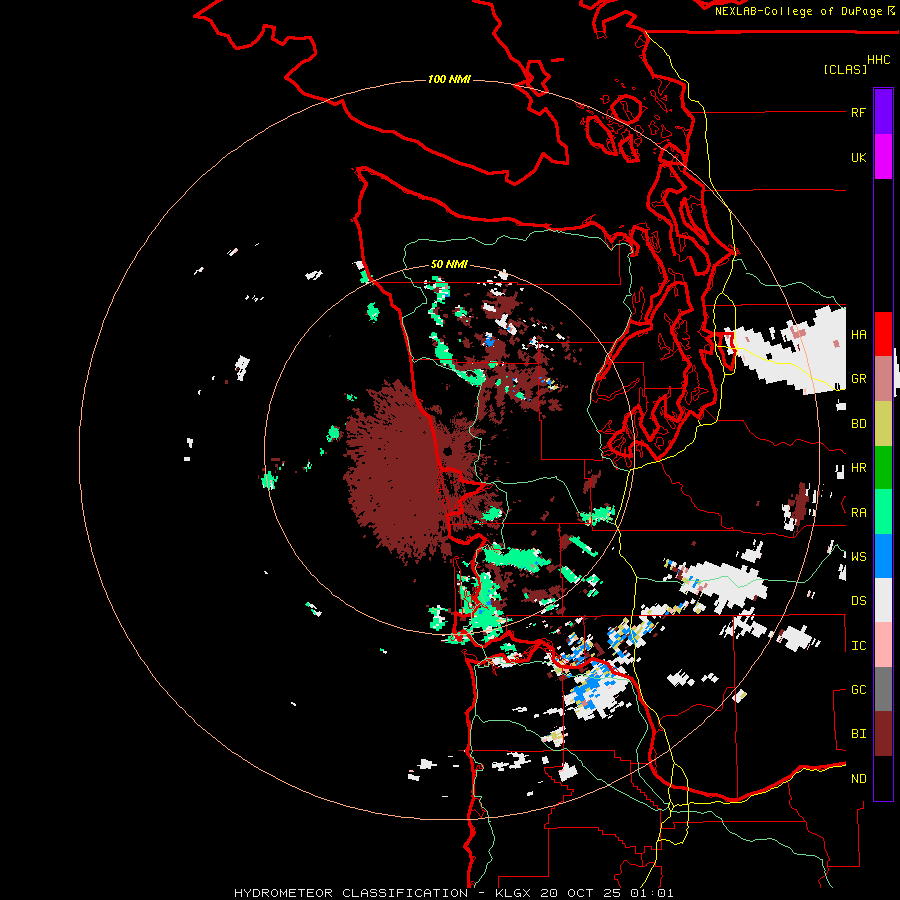Image resolution: width=900 pixels, height=900 pixels.
Task: Click the brown BI legend color swatch
Action: point(883,734)
